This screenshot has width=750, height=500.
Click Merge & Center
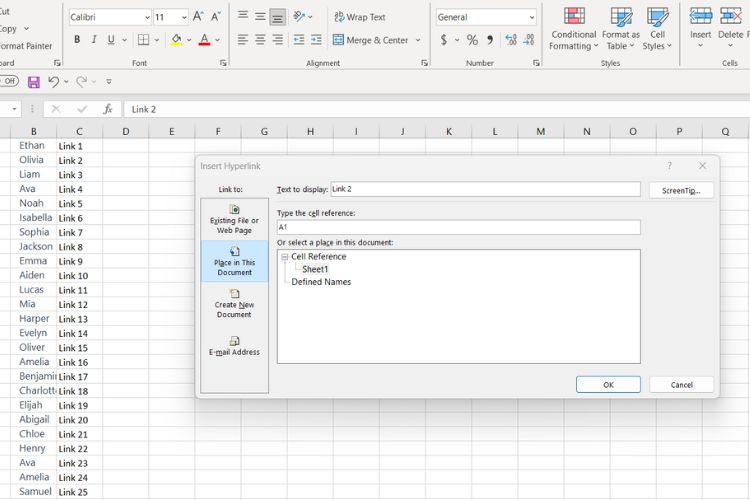(x=371, y=40)
